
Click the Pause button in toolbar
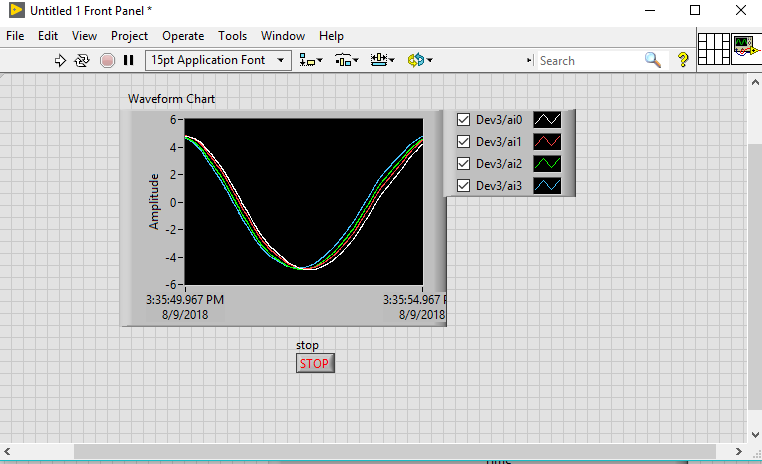tap(128, 60)
